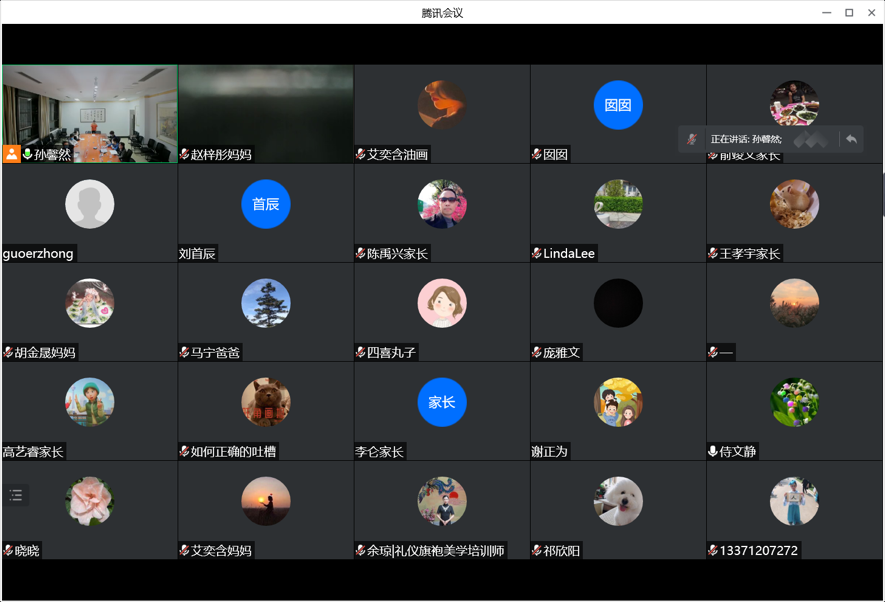The width and height of the screenshot is (885, 602).
Task: Maximize the 腾讯会议 window
Action: tap(849, 12)
